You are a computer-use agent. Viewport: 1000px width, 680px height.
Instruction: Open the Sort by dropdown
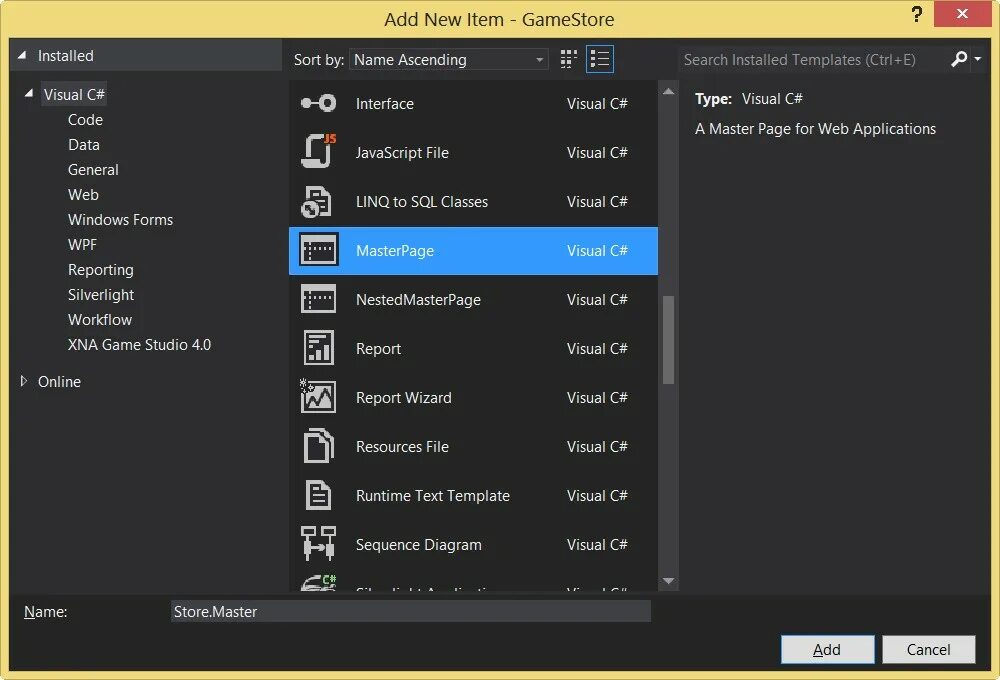coord(448,60)
